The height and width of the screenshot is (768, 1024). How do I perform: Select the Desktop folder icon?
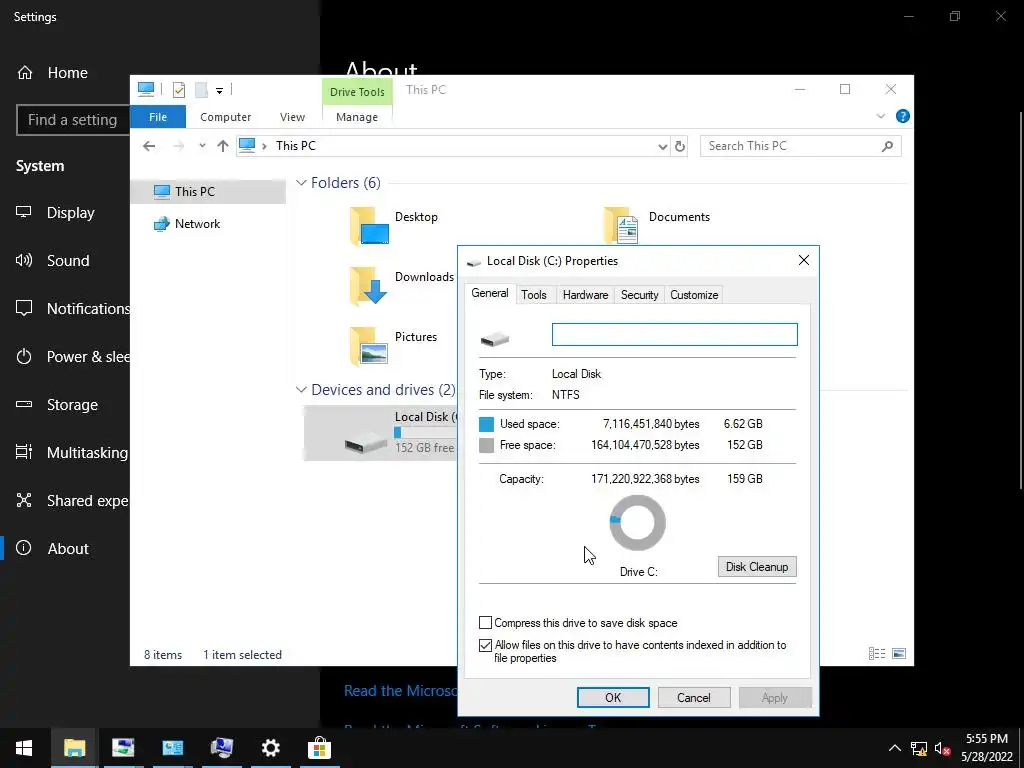370,226
